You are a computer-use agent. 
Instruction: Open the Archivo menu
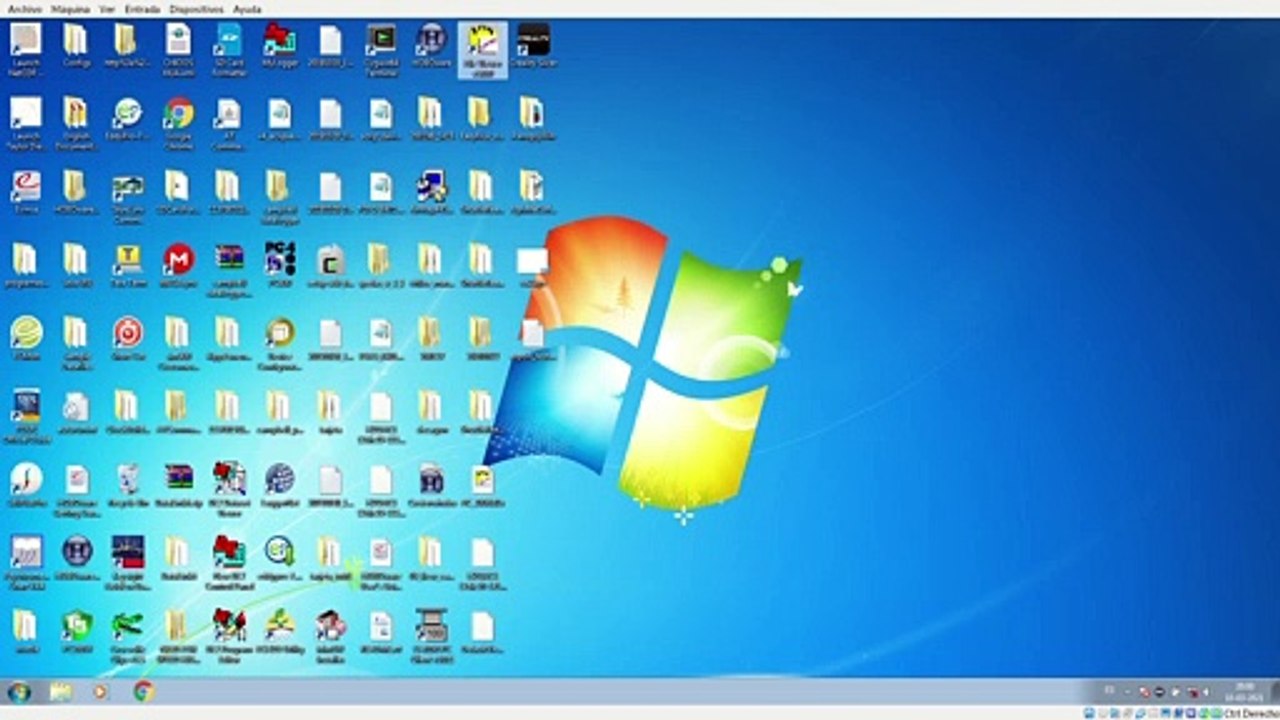[25, 9]
